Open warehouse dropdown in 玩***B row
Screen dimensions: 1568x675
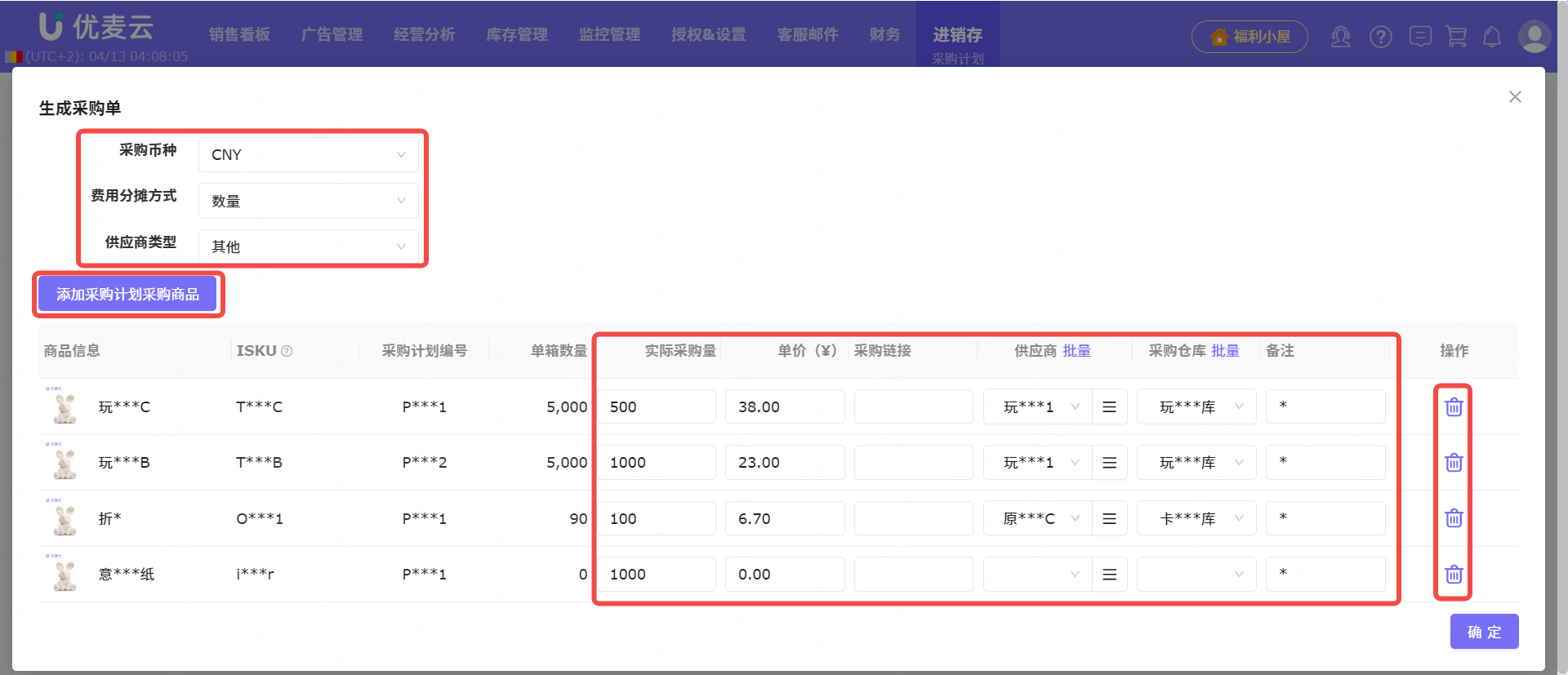point(1196,462)
